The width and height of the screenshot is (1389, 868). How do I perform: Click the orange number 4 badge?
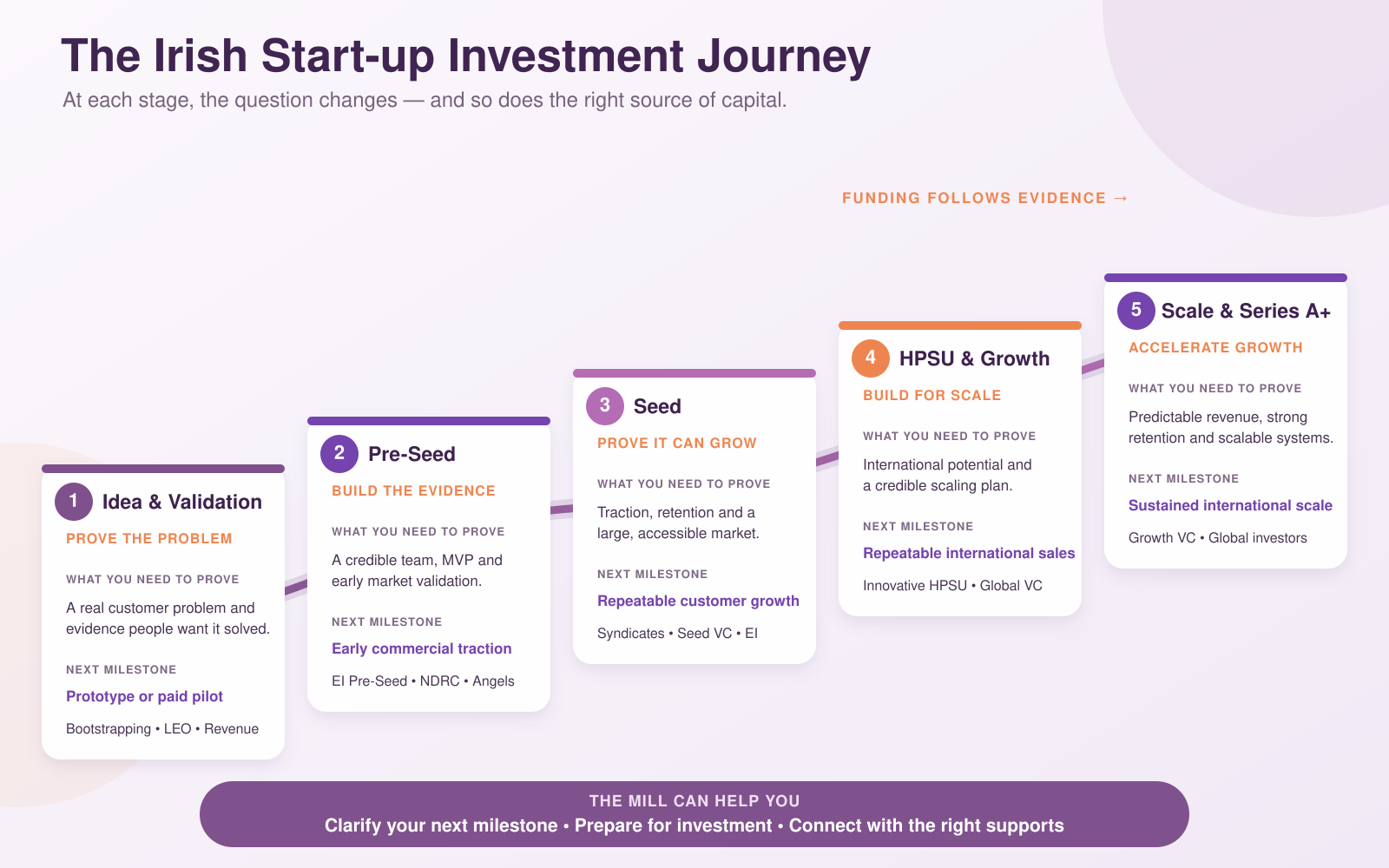click(871, 358)
